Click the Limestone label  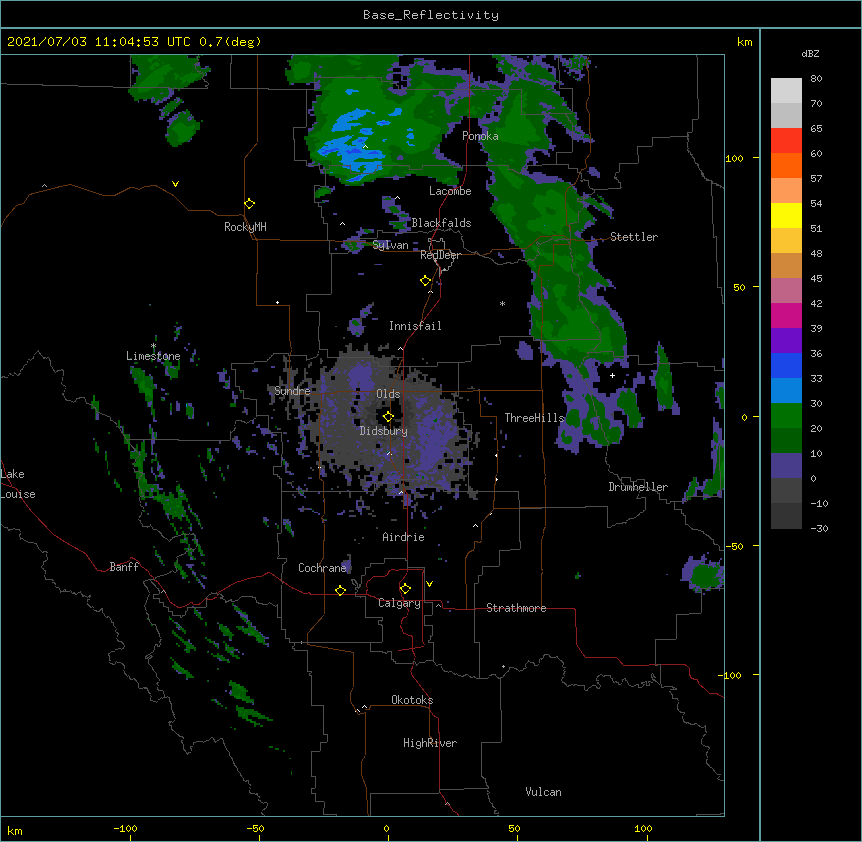point(153,356)
